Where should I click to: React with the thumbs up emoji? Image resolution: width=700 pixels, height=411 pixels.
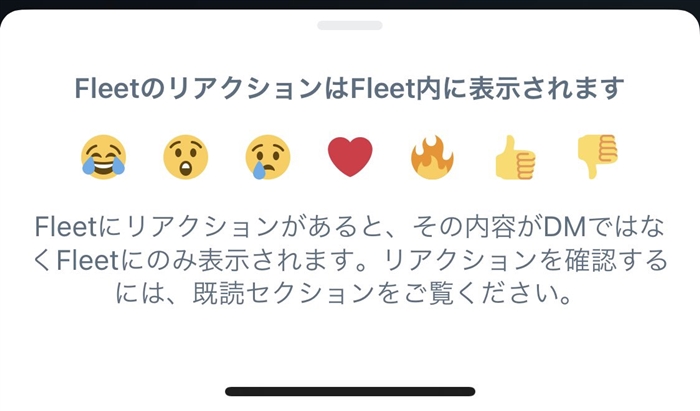[515, 157]
